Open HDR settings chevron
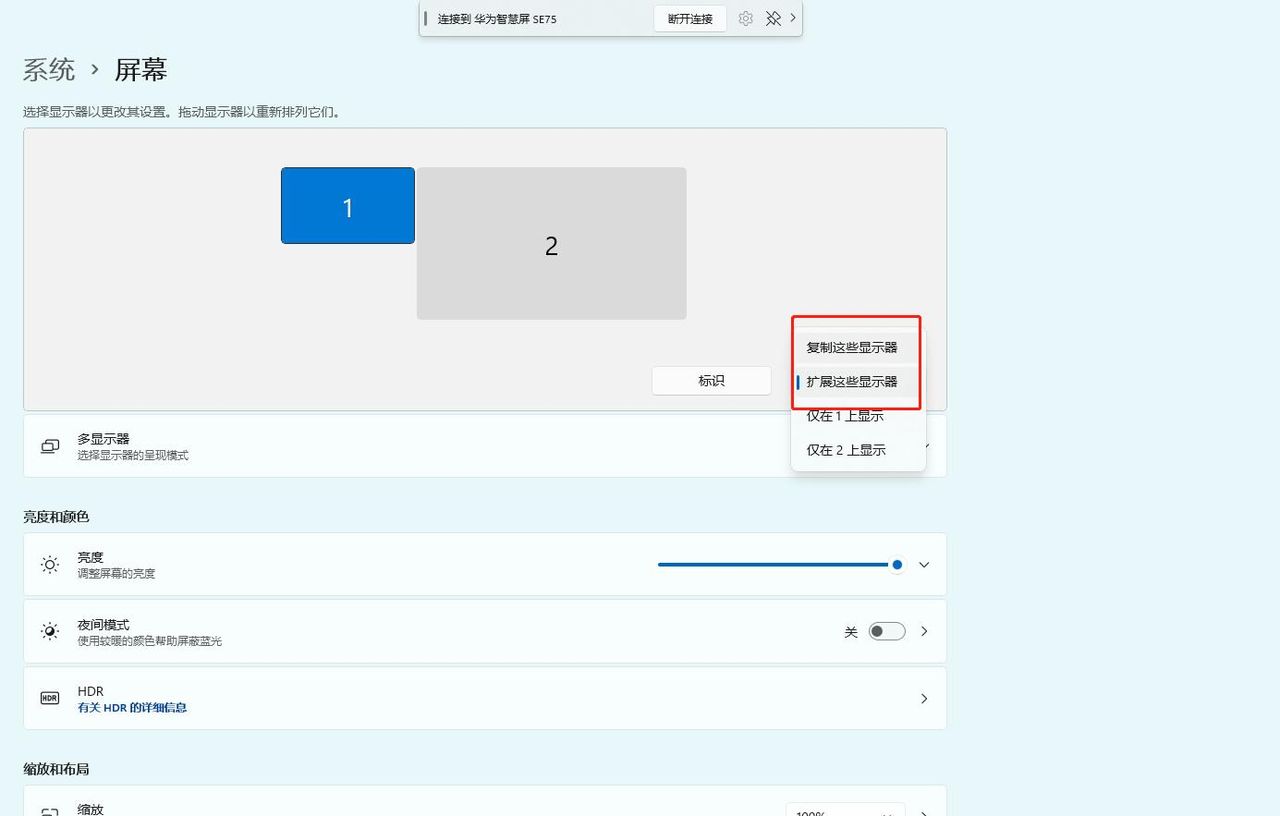Image resolution: width=1280 pixels, height=816 pixels. pos(924,698)
